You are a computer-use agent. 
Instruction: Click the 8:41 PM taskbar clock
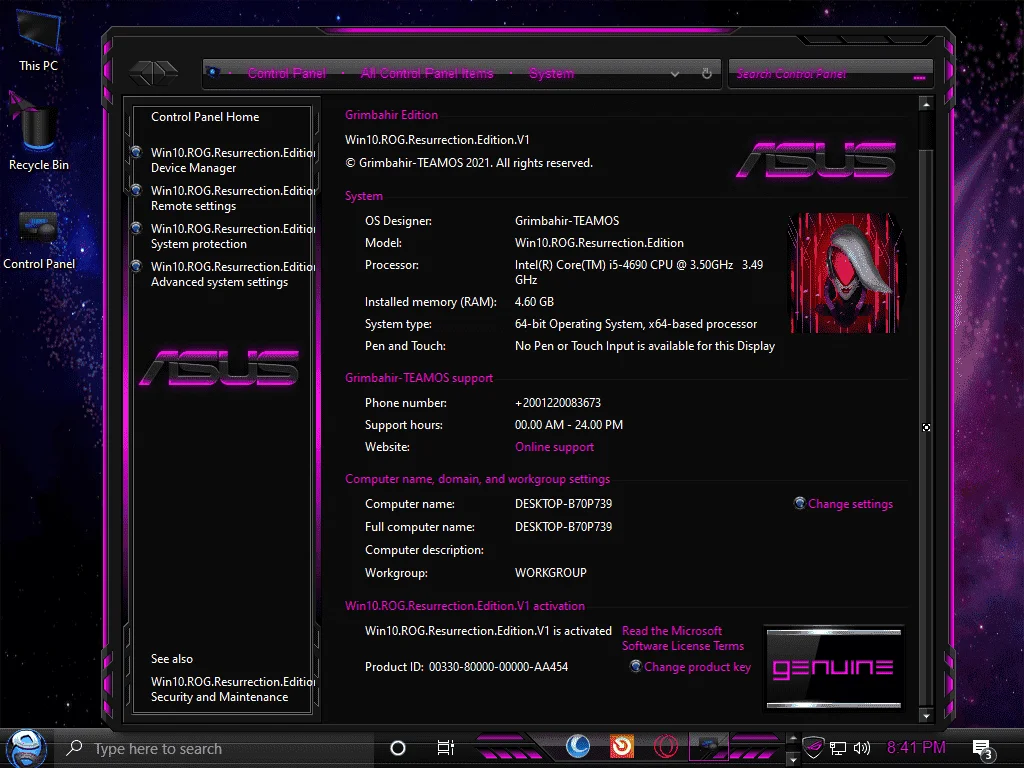click(916, 747)
